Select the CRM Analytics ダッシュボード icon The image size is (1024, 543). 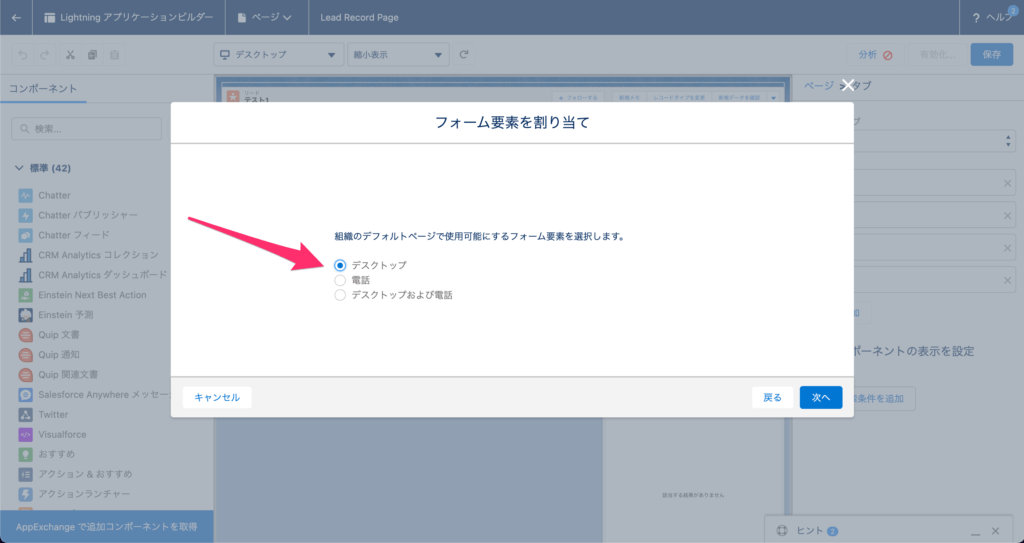coord(25,275)
